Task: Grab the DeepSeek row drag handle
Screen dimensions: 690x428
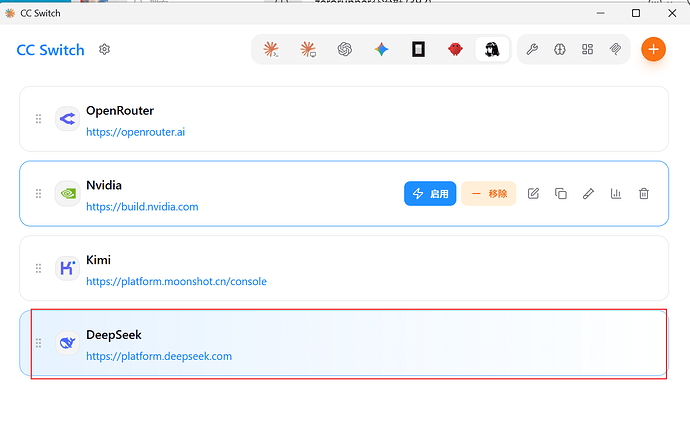Action: pos(38,343)
